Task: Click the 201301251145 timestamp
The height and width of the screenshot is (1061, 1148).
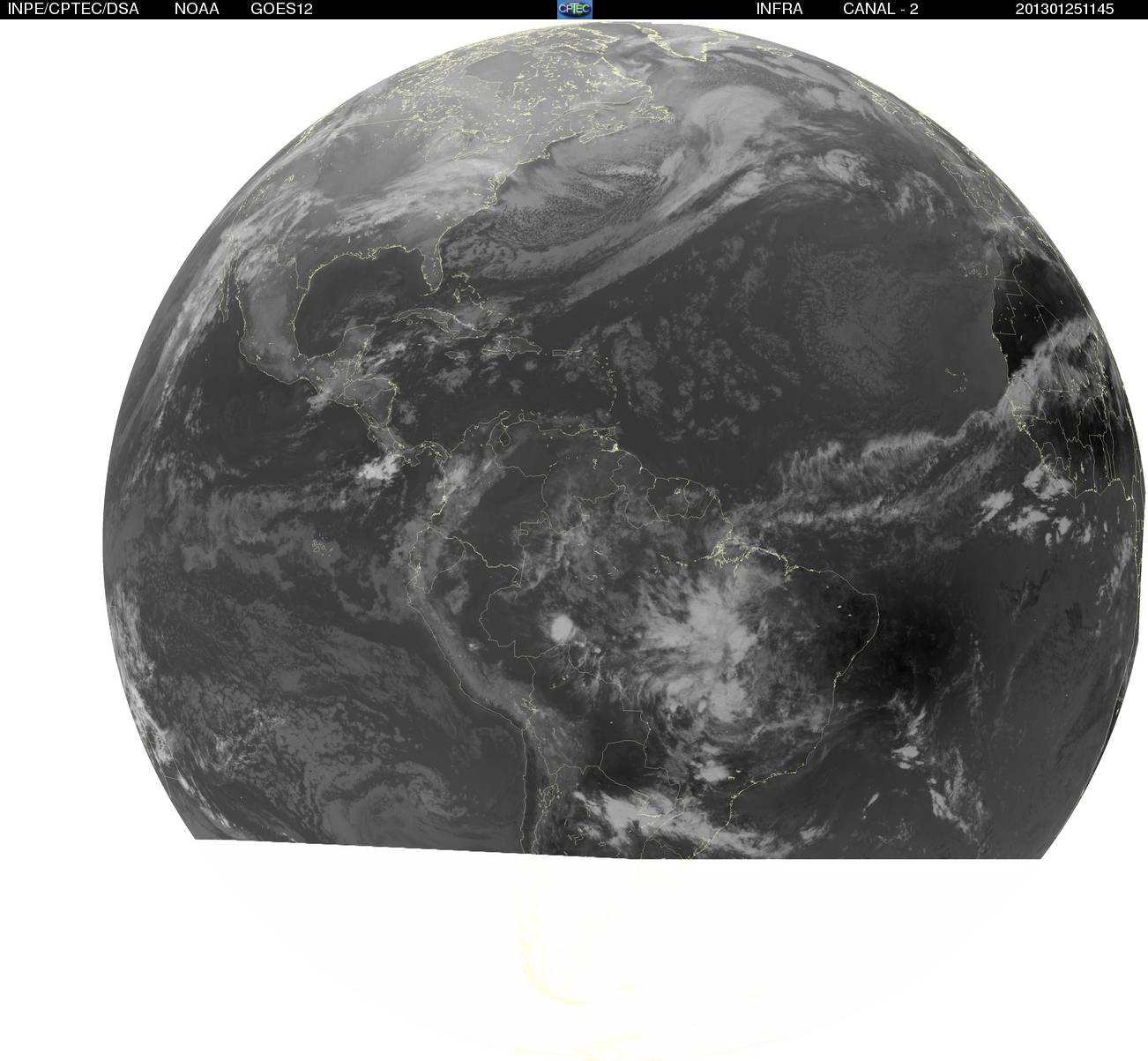Action: (x=1064, y=9)
